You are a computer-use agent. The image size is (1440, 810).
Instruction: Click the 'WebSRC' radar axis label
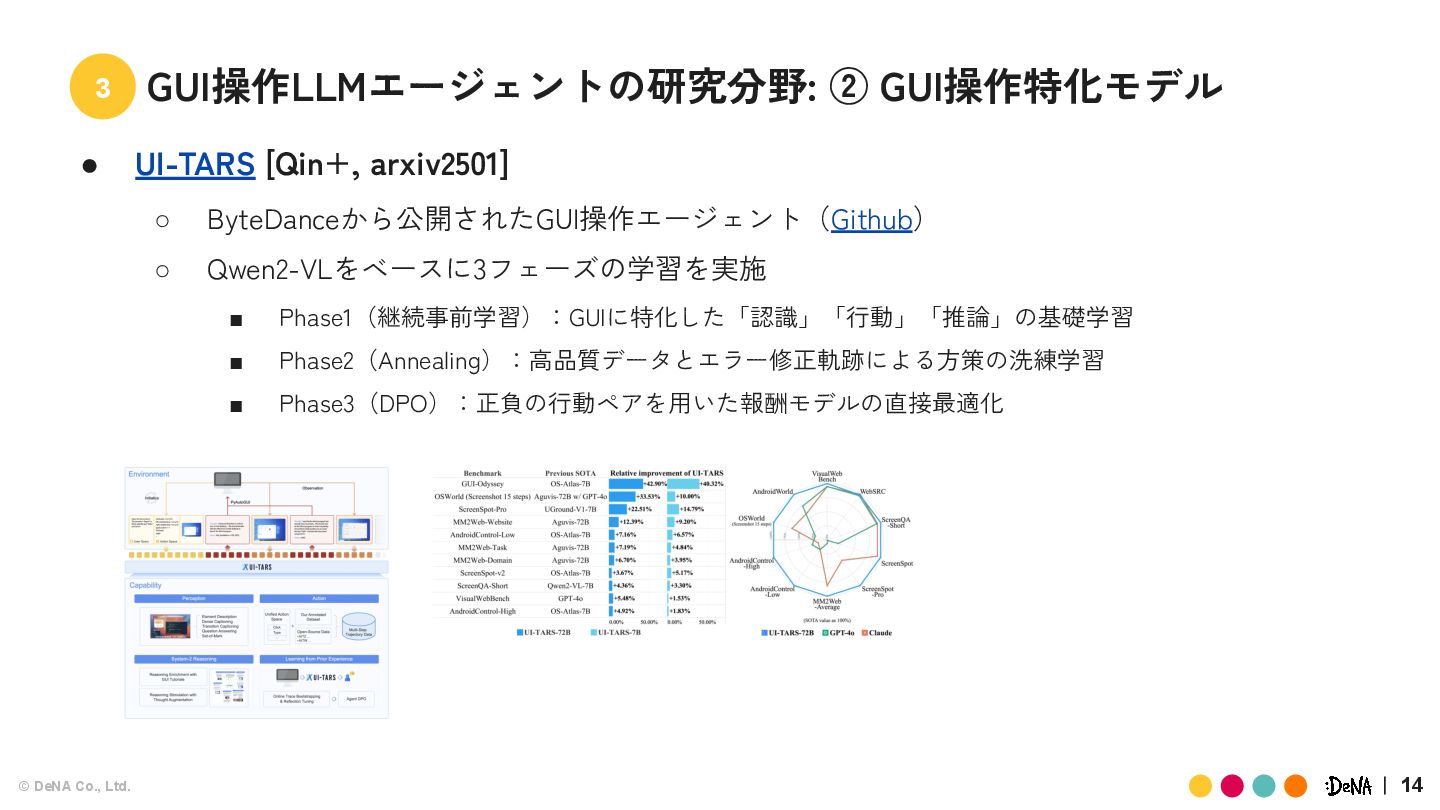point(873,491)
